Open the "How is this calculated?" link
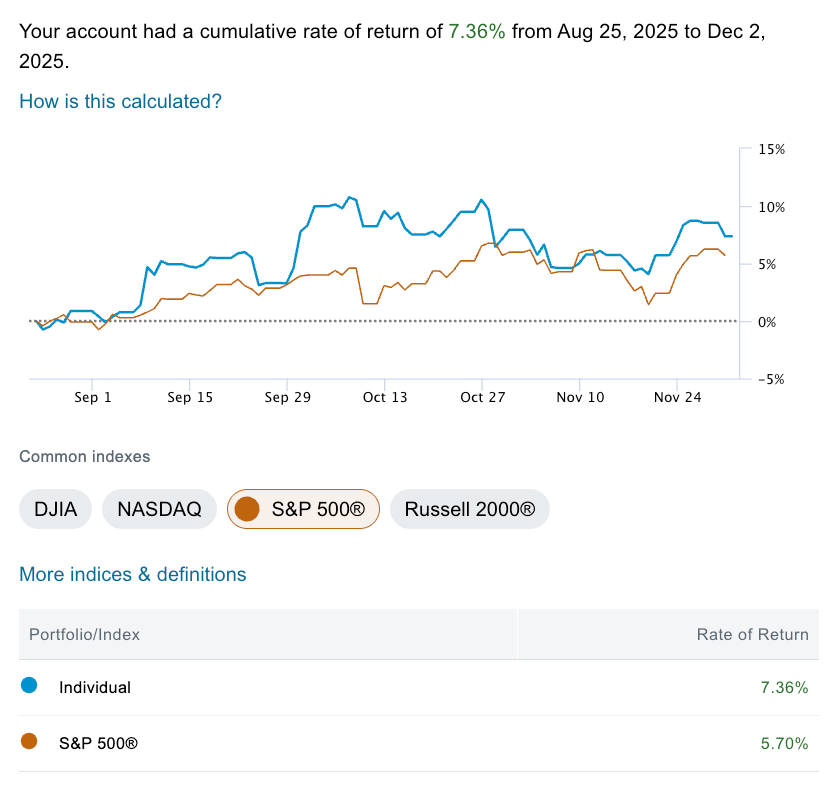The image size is (828, 788). click(x=120, y=101)
